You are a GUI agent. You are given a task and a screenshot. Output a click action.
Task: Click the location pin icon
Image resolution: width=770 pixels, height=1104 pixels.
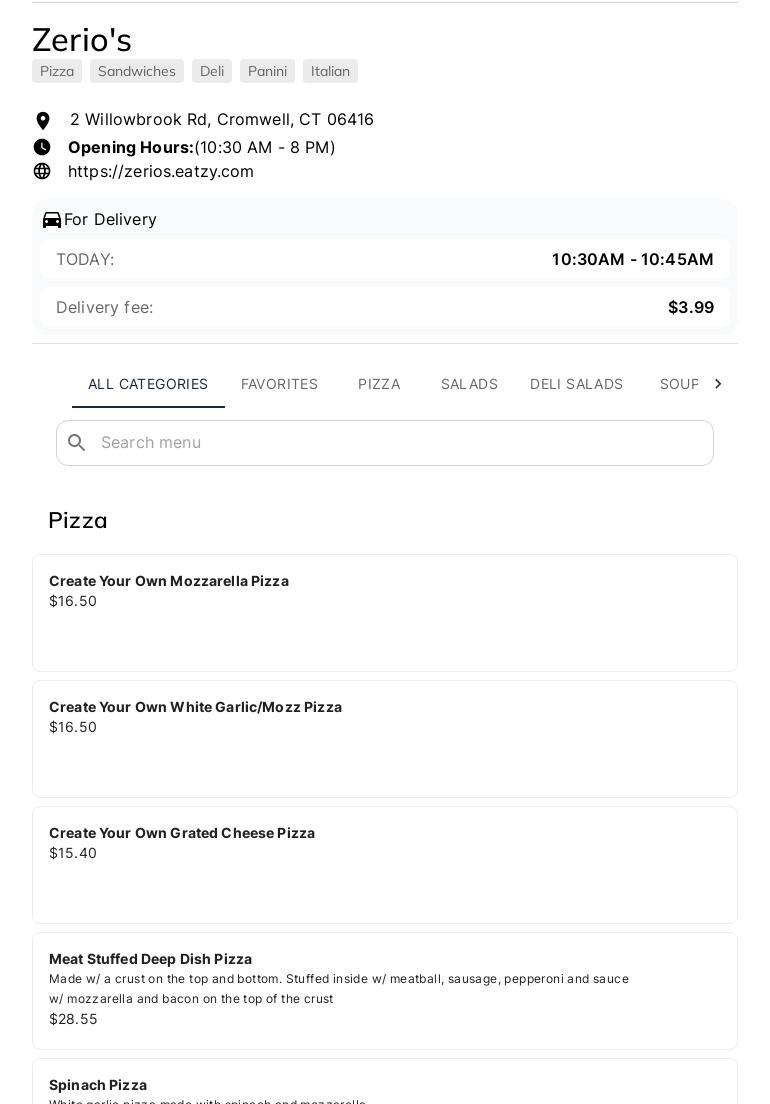(43, 121)
